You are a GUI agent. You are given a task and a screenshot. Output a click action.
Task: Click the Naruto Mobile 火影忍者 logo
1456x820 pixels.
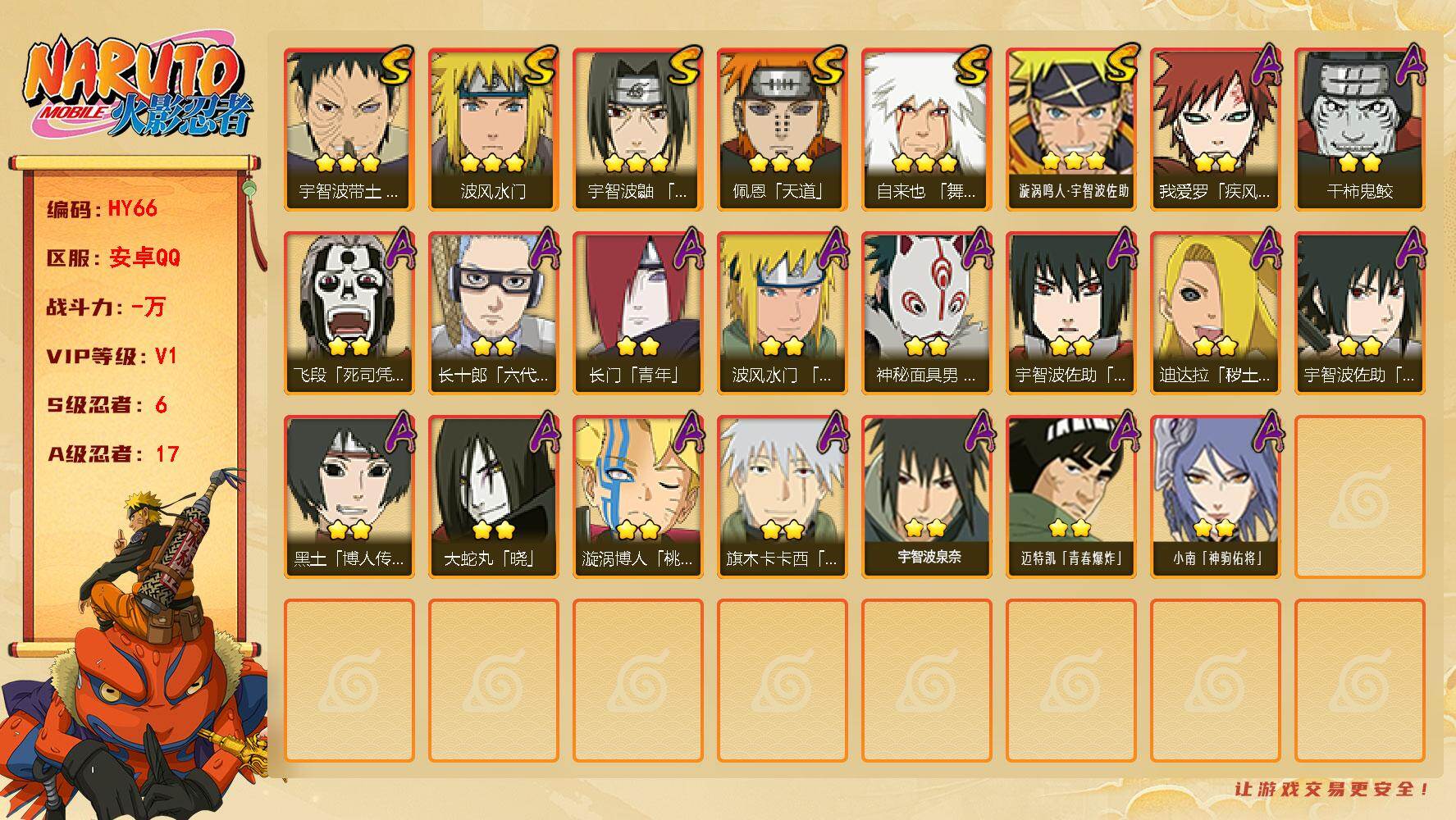(x=139, y=88)
